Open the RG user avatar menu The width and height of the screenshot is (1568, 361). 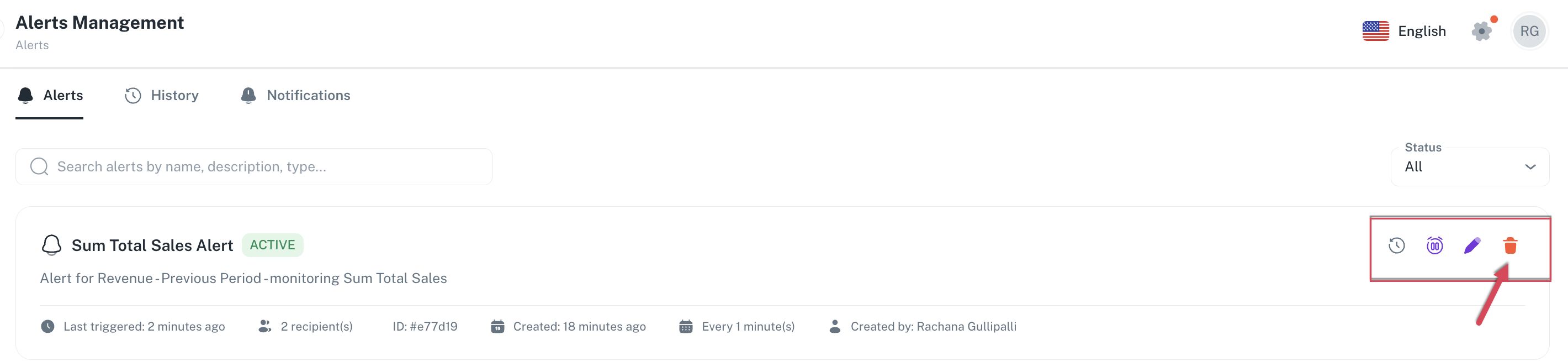[1529, 30]
